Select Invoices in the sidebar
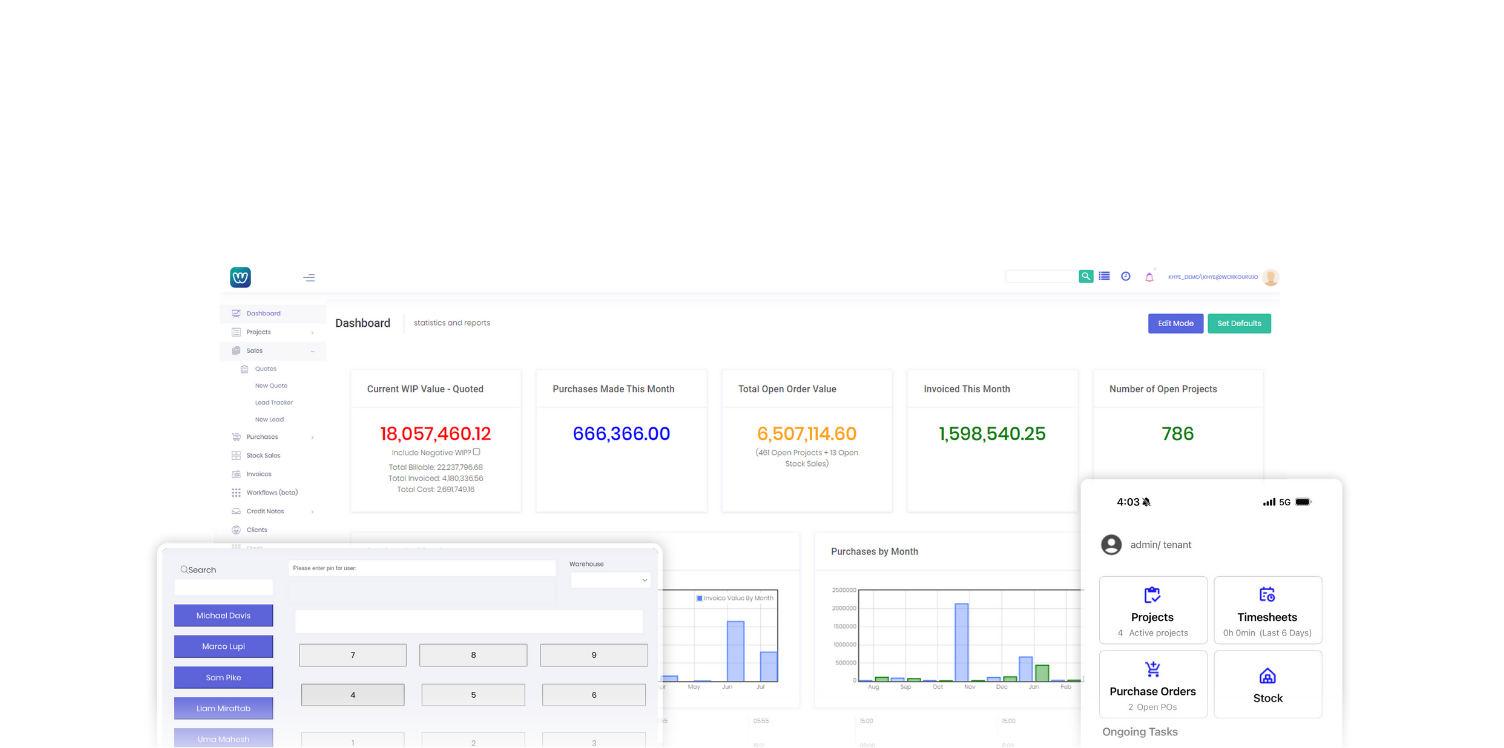The width and height of the screenshot is (1504, 748). pos(258,474)
